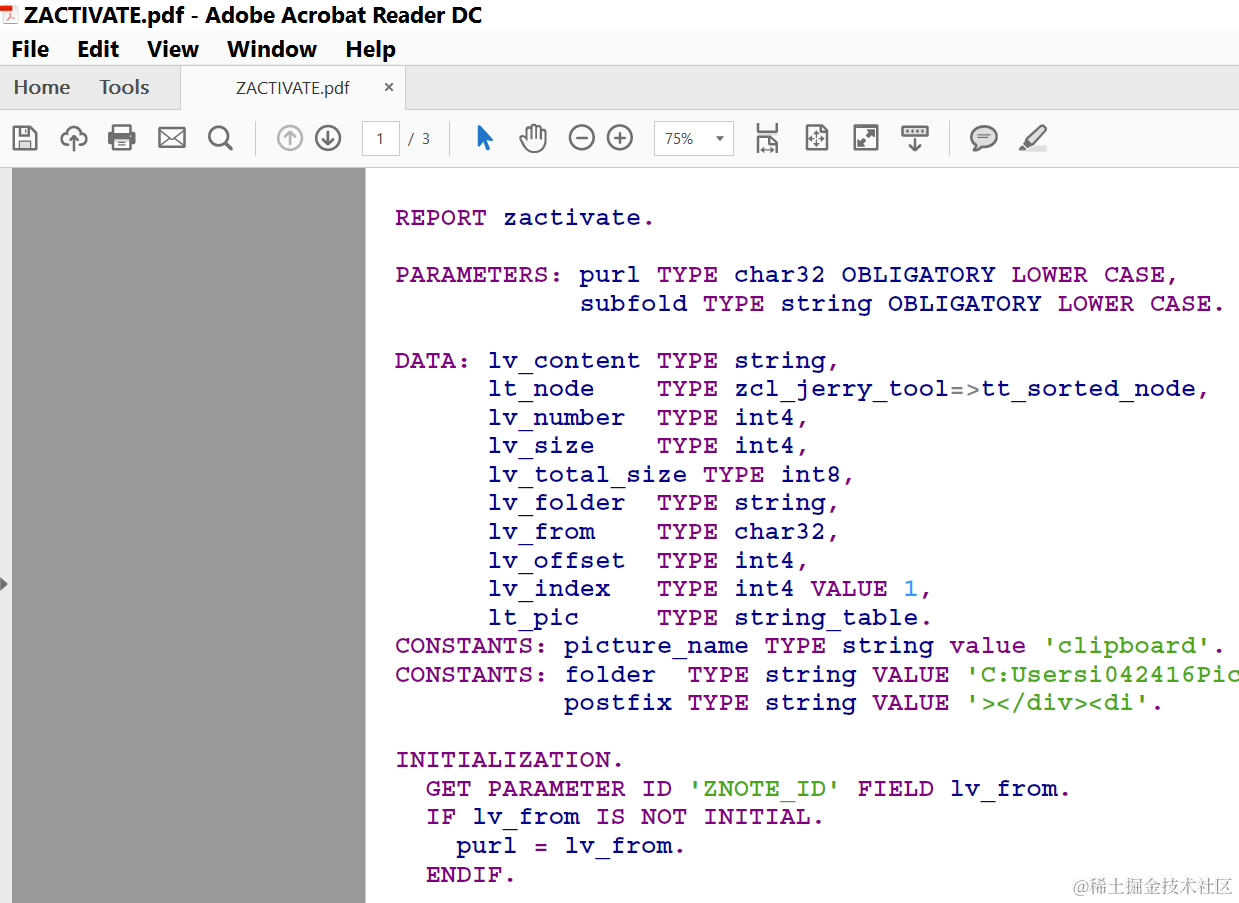The height and width of the screenshot is (903, 1239).
Task: Open the zoom level 75% dropdown
Action: pyautogui.click(x=694, y=139)
